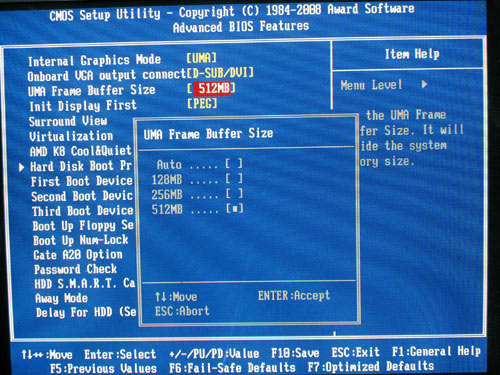Click the popup title UMA Frame Buffer Size
The width and height of the screenshot is (500, 375).
tap(208, 134)
